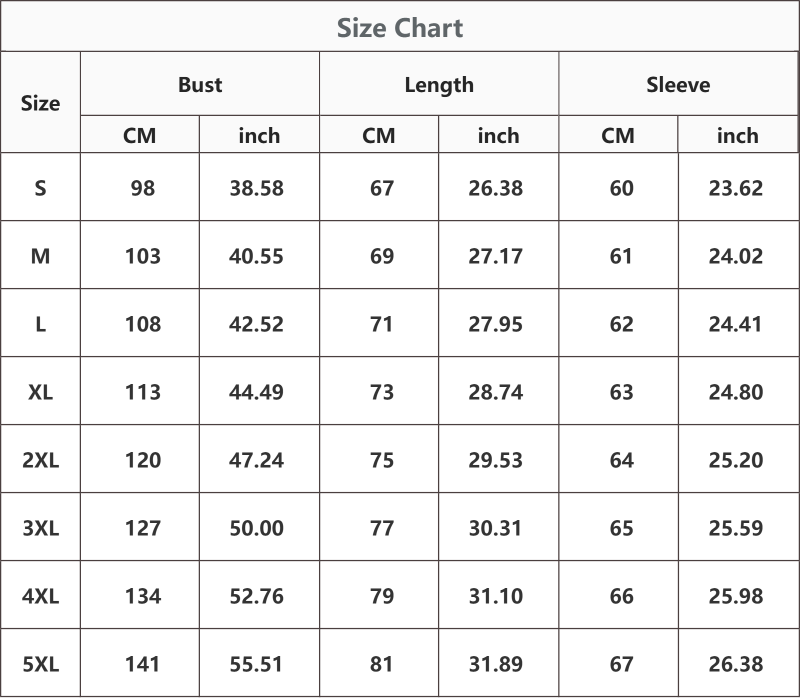800x698 pixels.
Task: Click the 5XL size row label
Action: [x=40, y=664]
